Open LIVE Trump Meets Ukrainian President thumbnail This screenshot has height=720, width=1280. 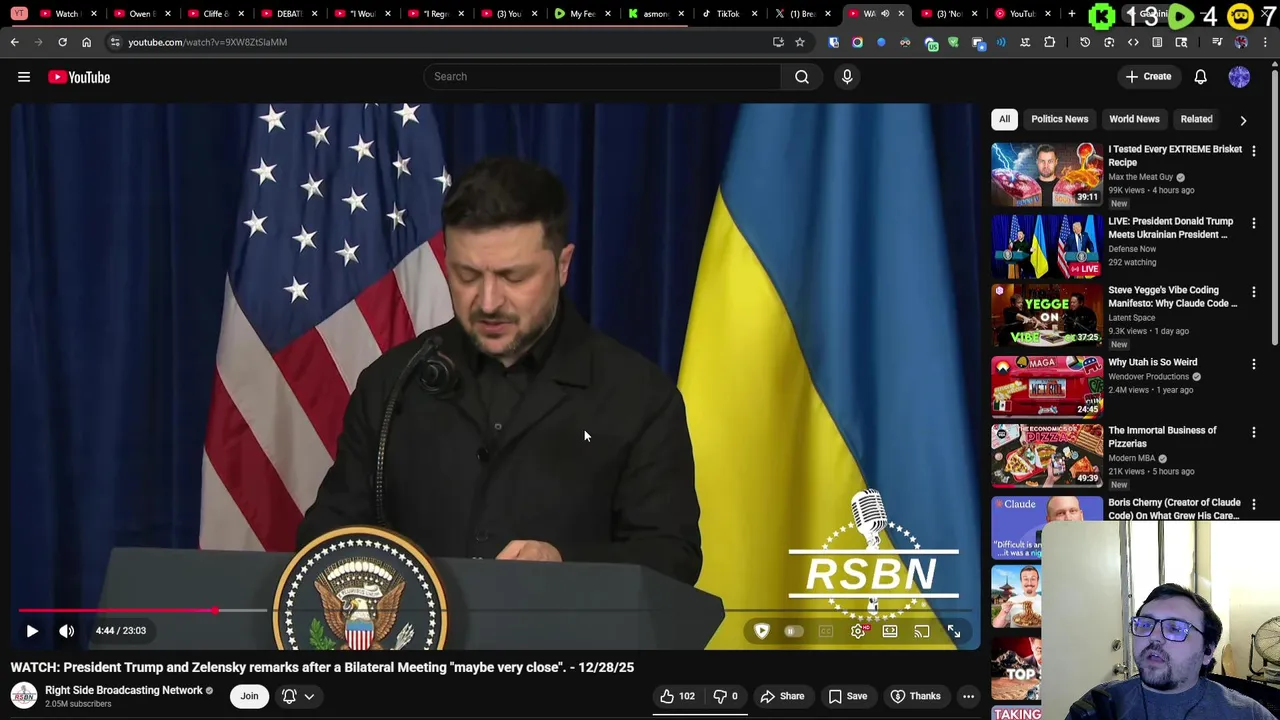click(1047, 246)
